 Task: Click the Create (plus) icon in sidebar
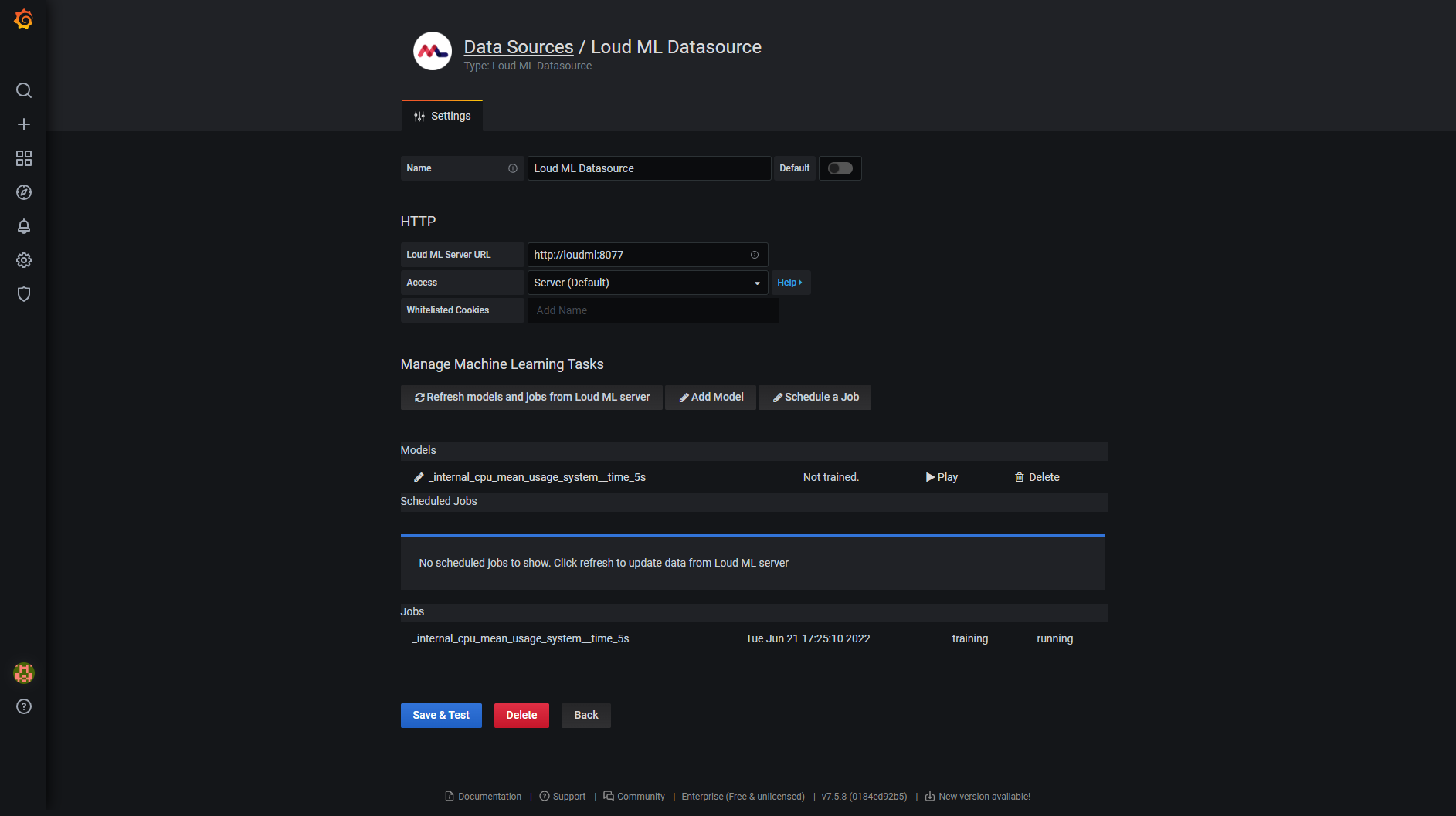[x=23, y=124]
